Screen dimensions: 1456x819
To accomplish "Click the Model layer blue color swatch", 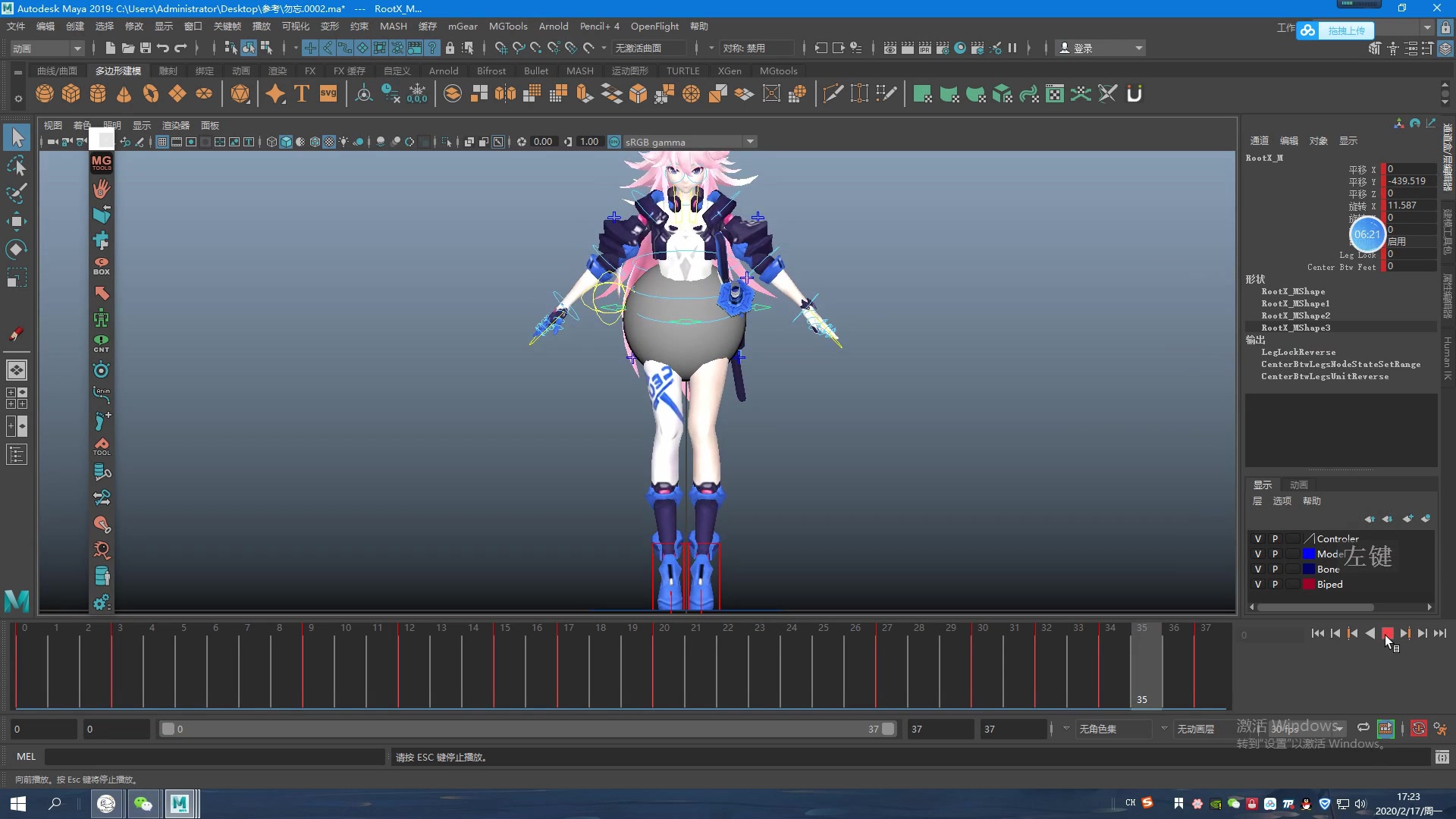I will click(1309, 554).
